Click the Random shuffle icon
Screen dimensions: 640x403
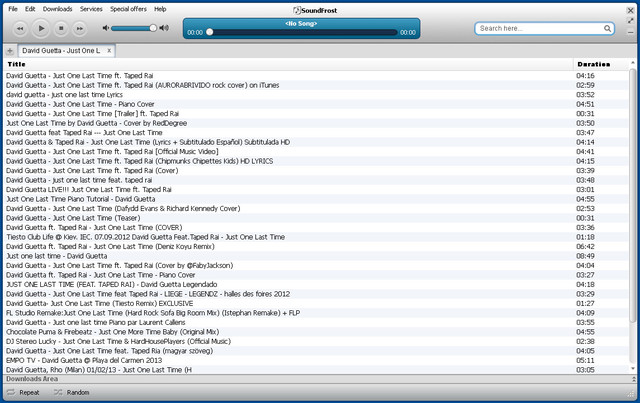tap(58, 392)
